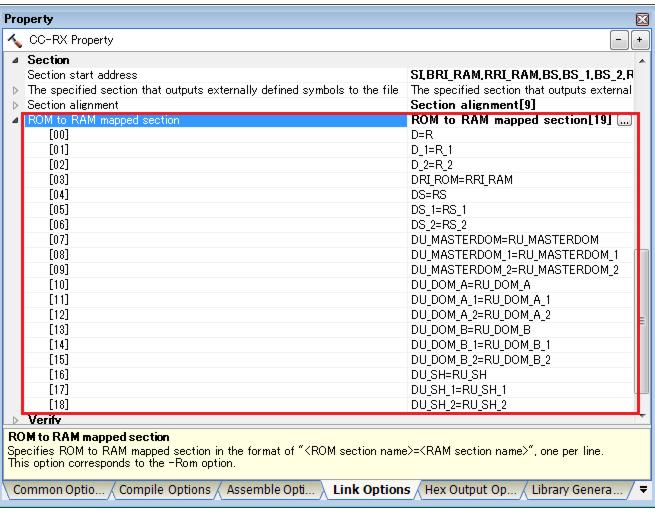Image resolution: width=655 pixels, height=511 pixels.
Task: Click the minus collapse-all button
Action: [x=620, y=40]
